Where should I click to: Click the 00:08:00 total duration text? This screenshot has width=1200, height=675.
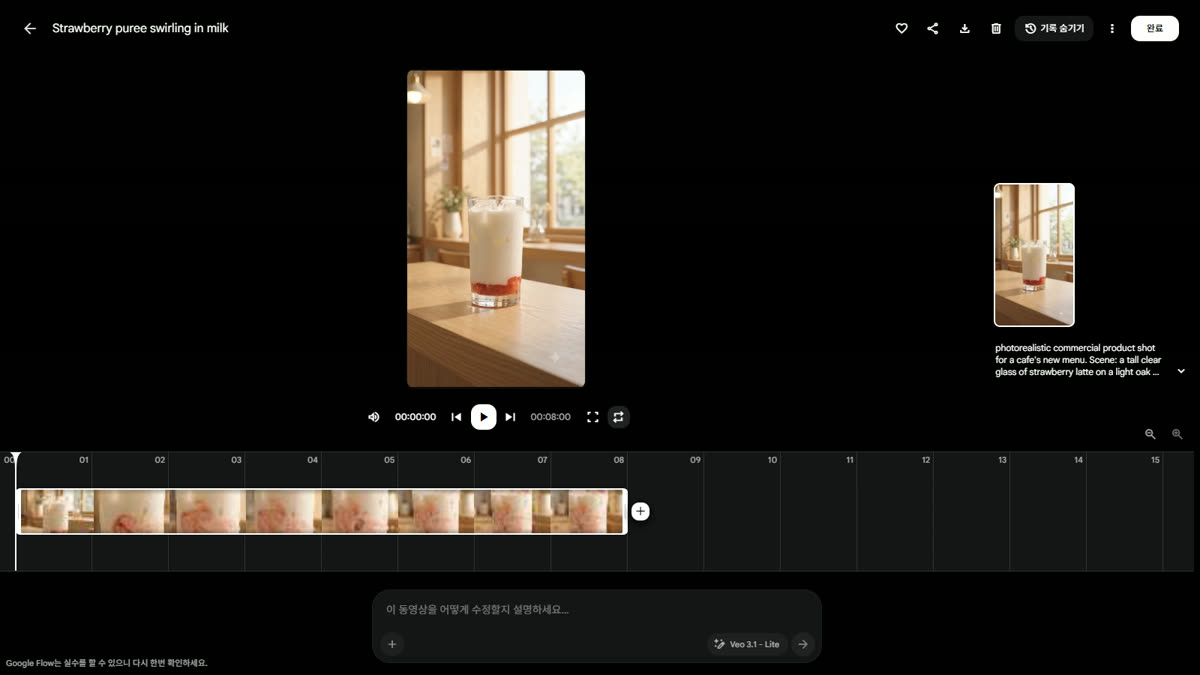click(x=550, y=417)
